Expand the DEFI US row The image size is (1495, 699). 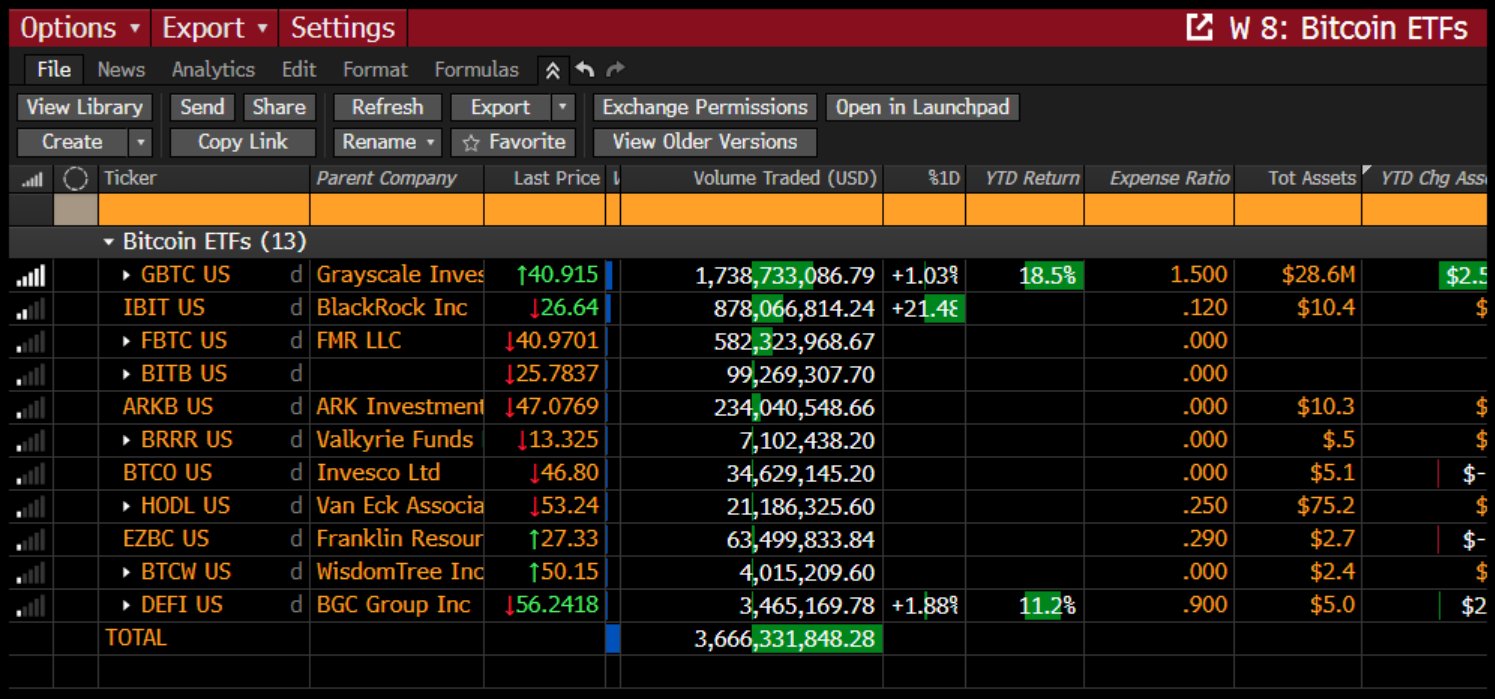tap(127, 605)
